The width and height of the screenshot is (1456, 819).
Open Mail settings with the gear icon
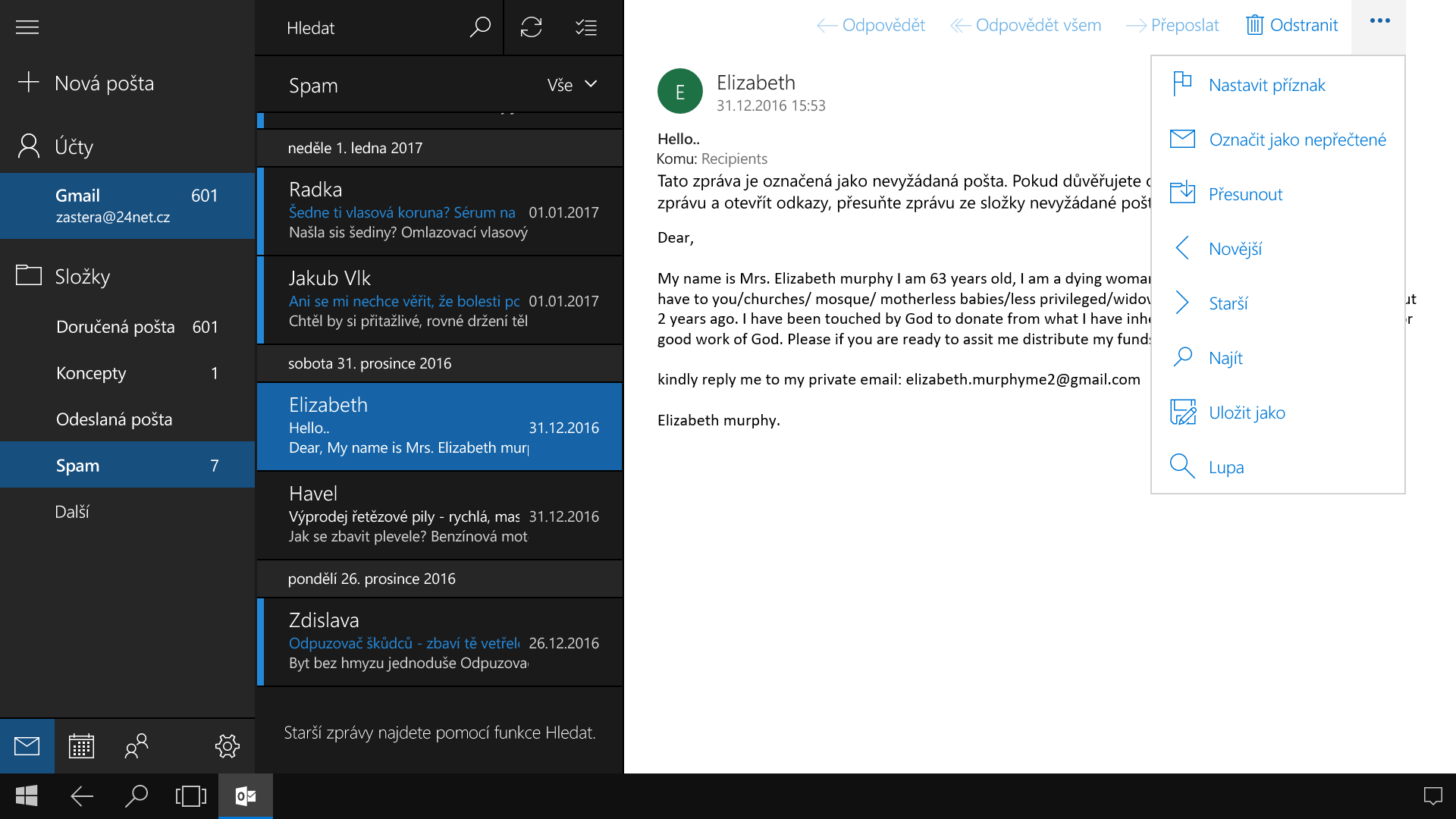coord(226,746)
